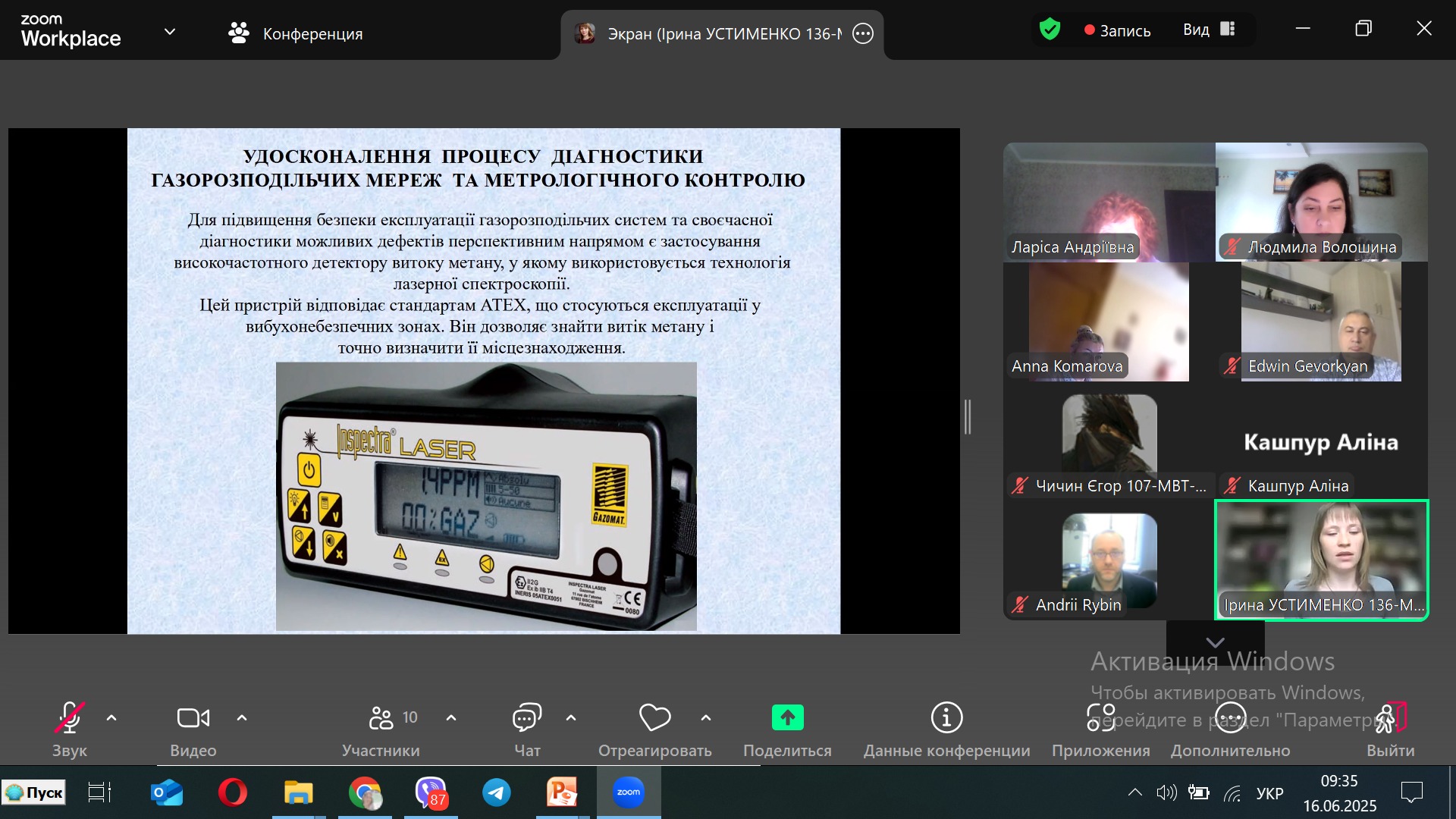Image resolution: width=1456 pixels, height=819 pixels.
Task: Click Zoom icon in the taskbar
Action: (x=629, y=792)
